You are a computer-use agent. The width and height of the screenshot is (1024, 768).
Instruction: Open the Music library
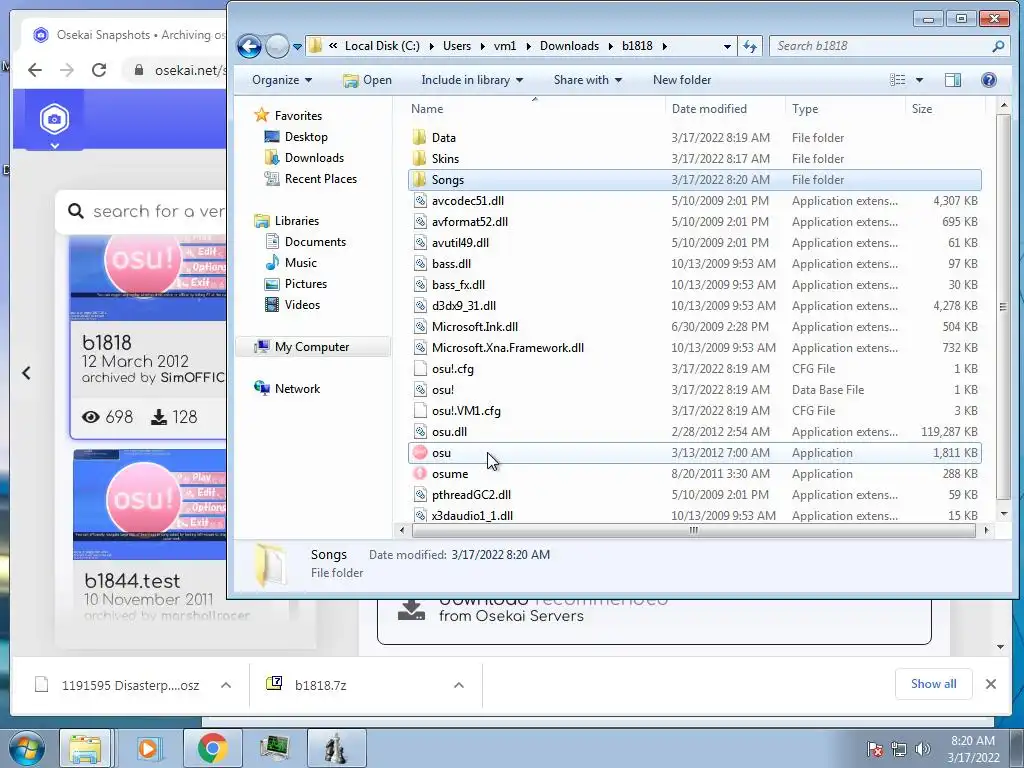point(291,263)
